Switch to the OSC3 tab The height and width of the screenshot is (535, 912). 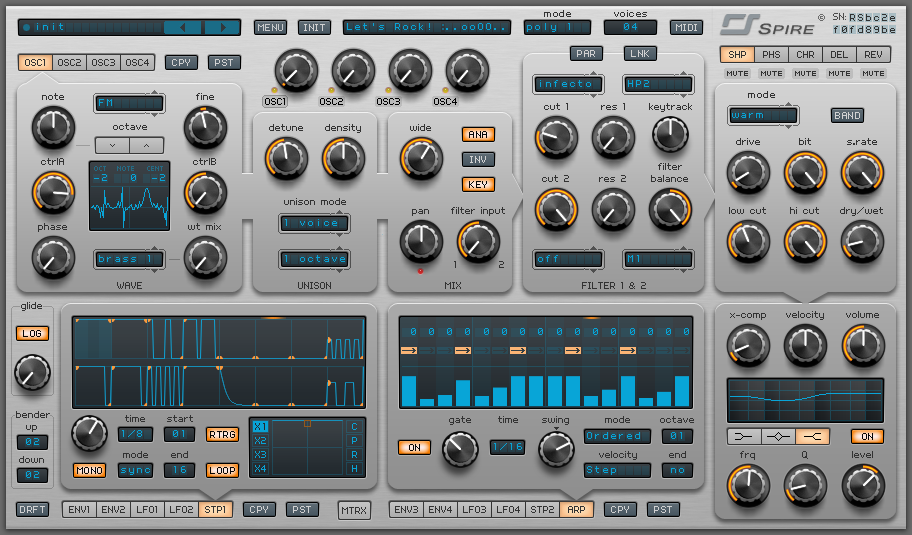point(104,62)
